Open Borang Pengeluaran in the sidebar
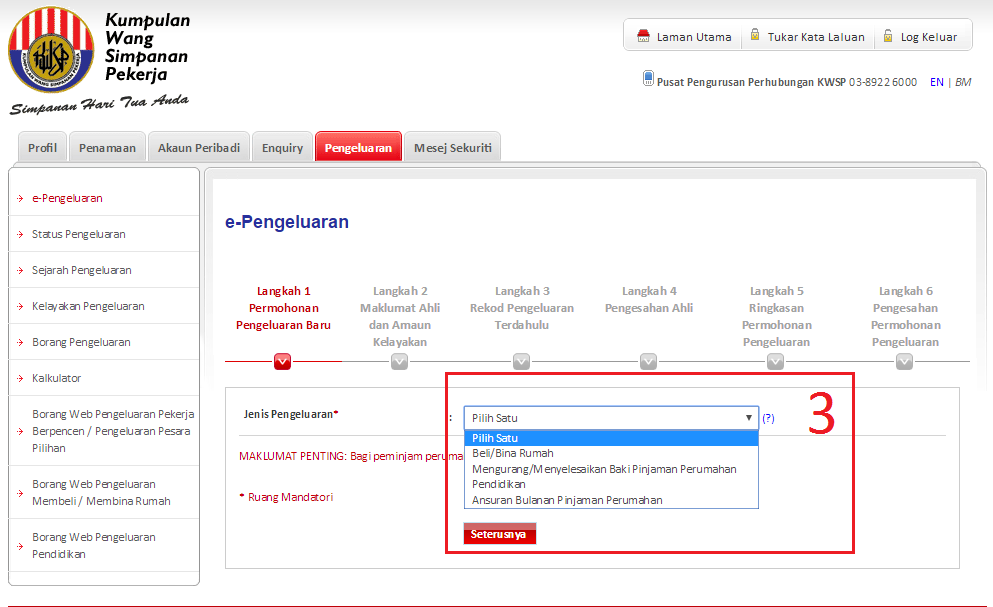Image resolution: width=993 pixels, height=607 pixels. tap(81, 342)
